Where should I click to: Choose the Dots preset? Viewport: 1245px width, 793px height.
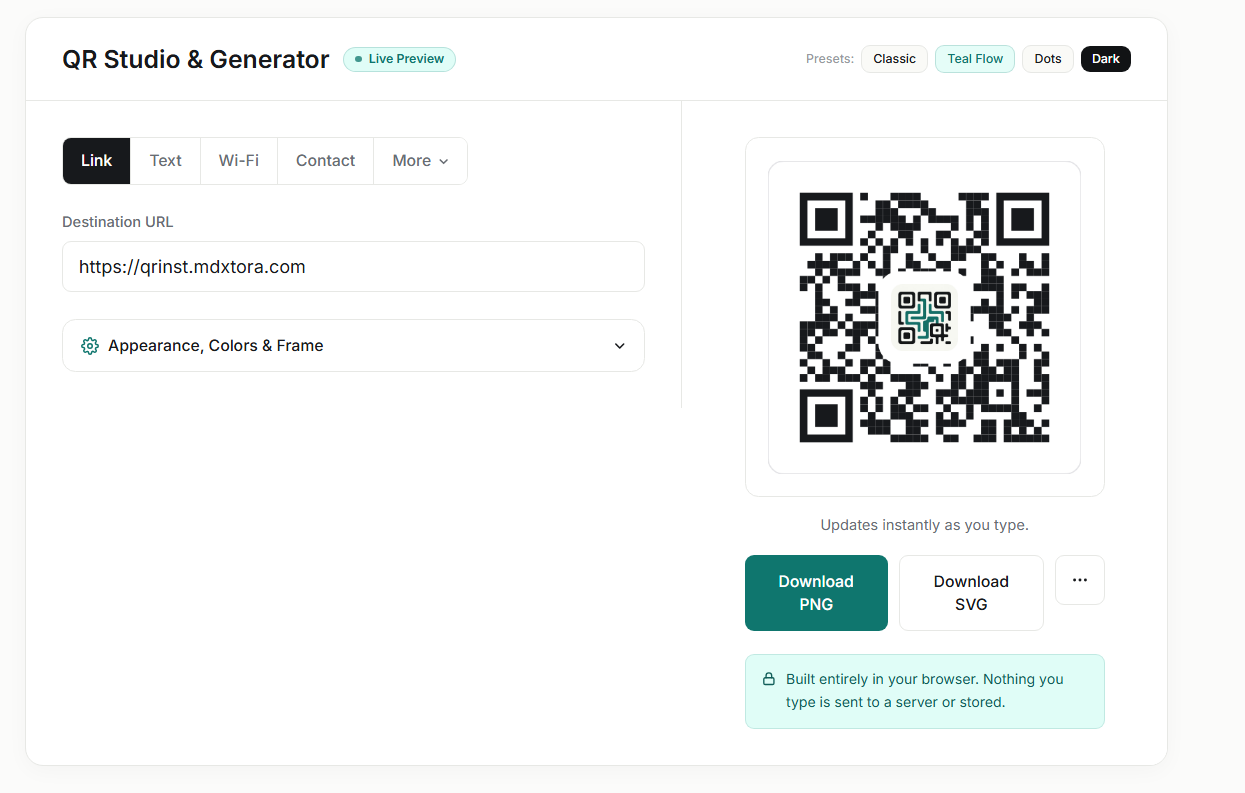tap(1048, 59)
